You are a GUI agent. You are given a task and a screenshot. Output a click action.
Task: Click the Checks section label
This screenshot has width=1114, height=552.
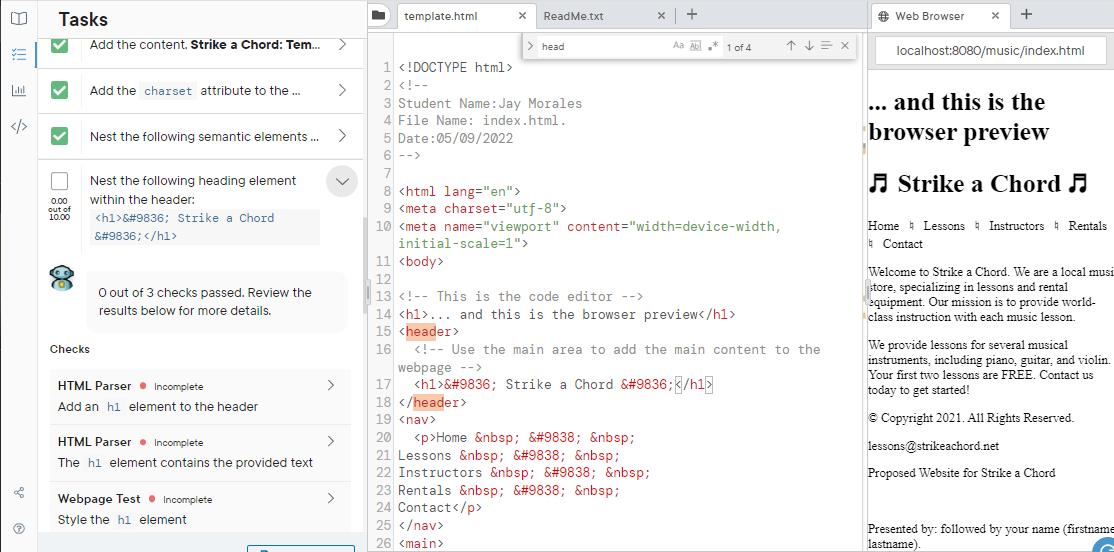(70, 349)
